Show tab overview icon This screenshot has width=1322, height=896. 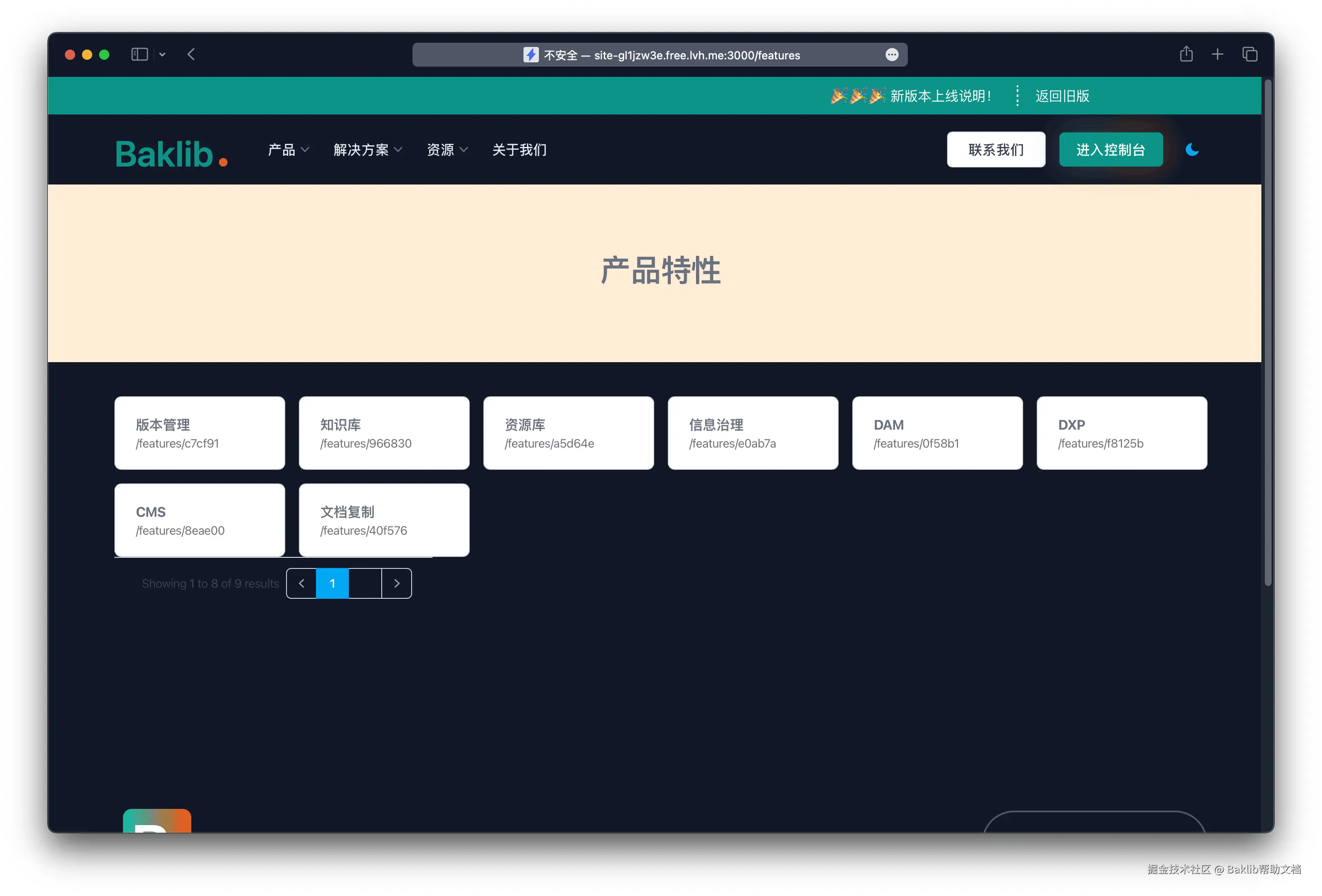pyautogui.click(x=1249, y=55)
